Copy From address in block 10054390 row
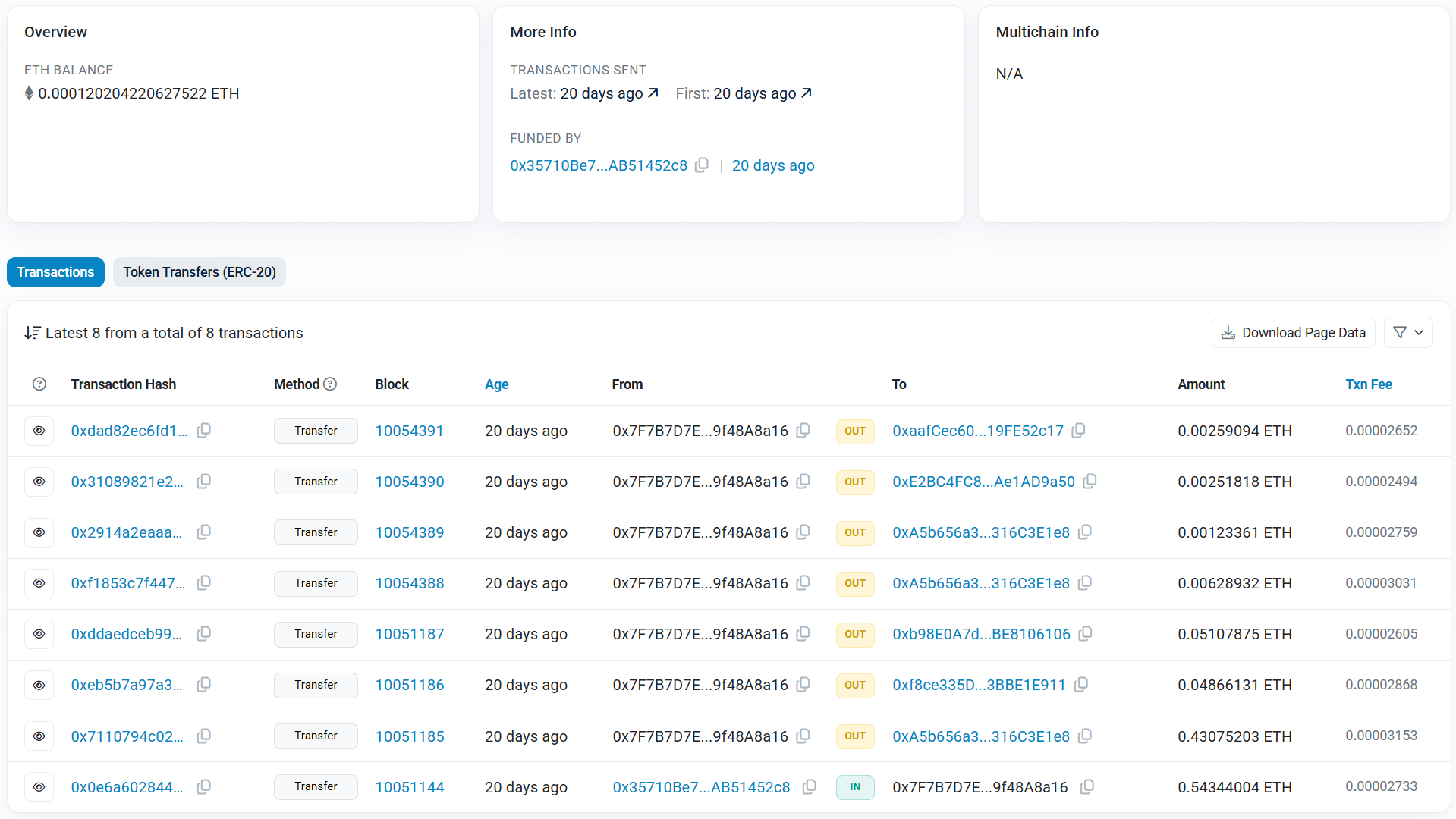This screenshot has width=1456, height=819. click(803, 482)
